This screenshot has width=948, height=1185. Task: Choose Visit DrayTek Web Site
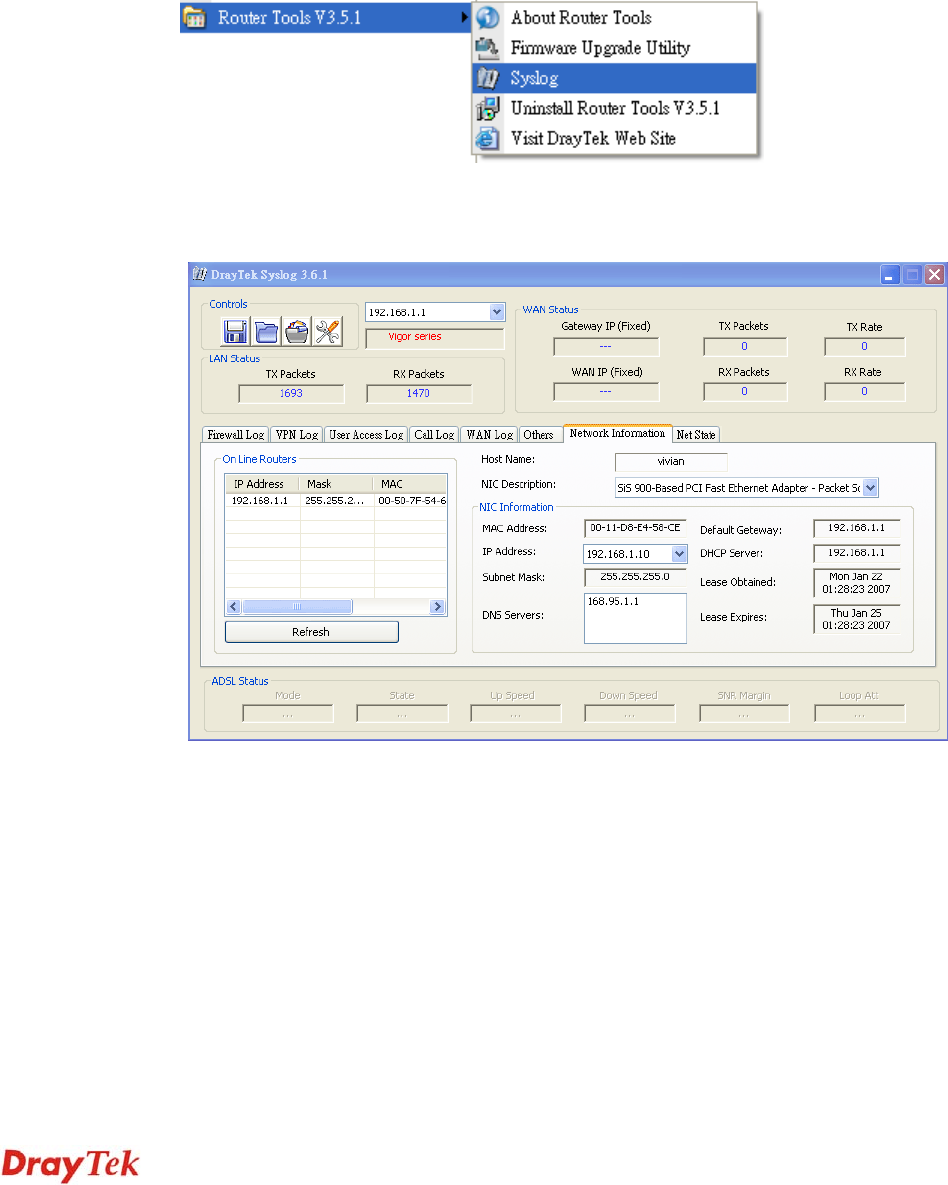615,138
